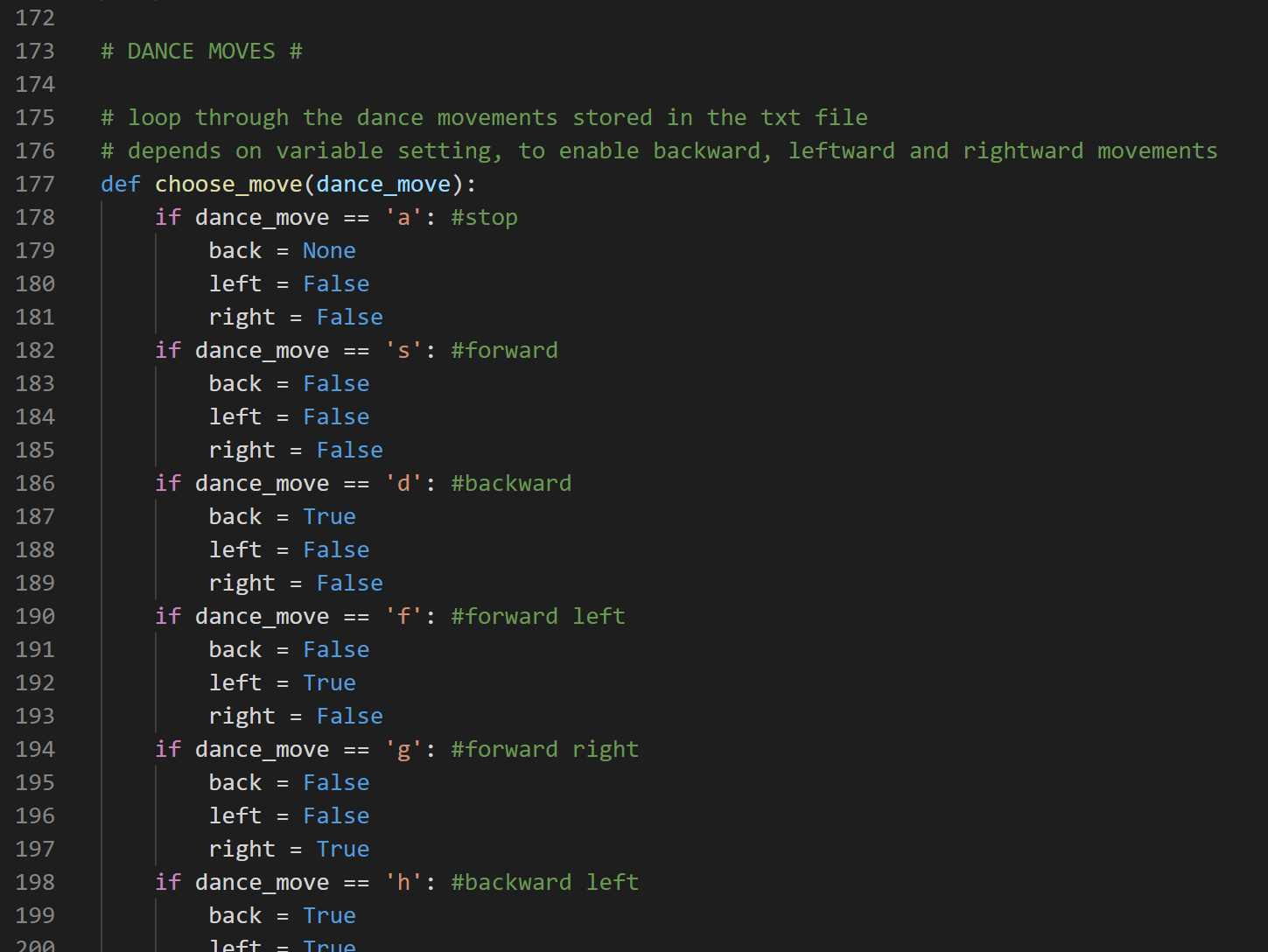Screen dimensions: 1268x952
Task: Click line number 190 in the gutter
Action: click(x=35, y=617)
